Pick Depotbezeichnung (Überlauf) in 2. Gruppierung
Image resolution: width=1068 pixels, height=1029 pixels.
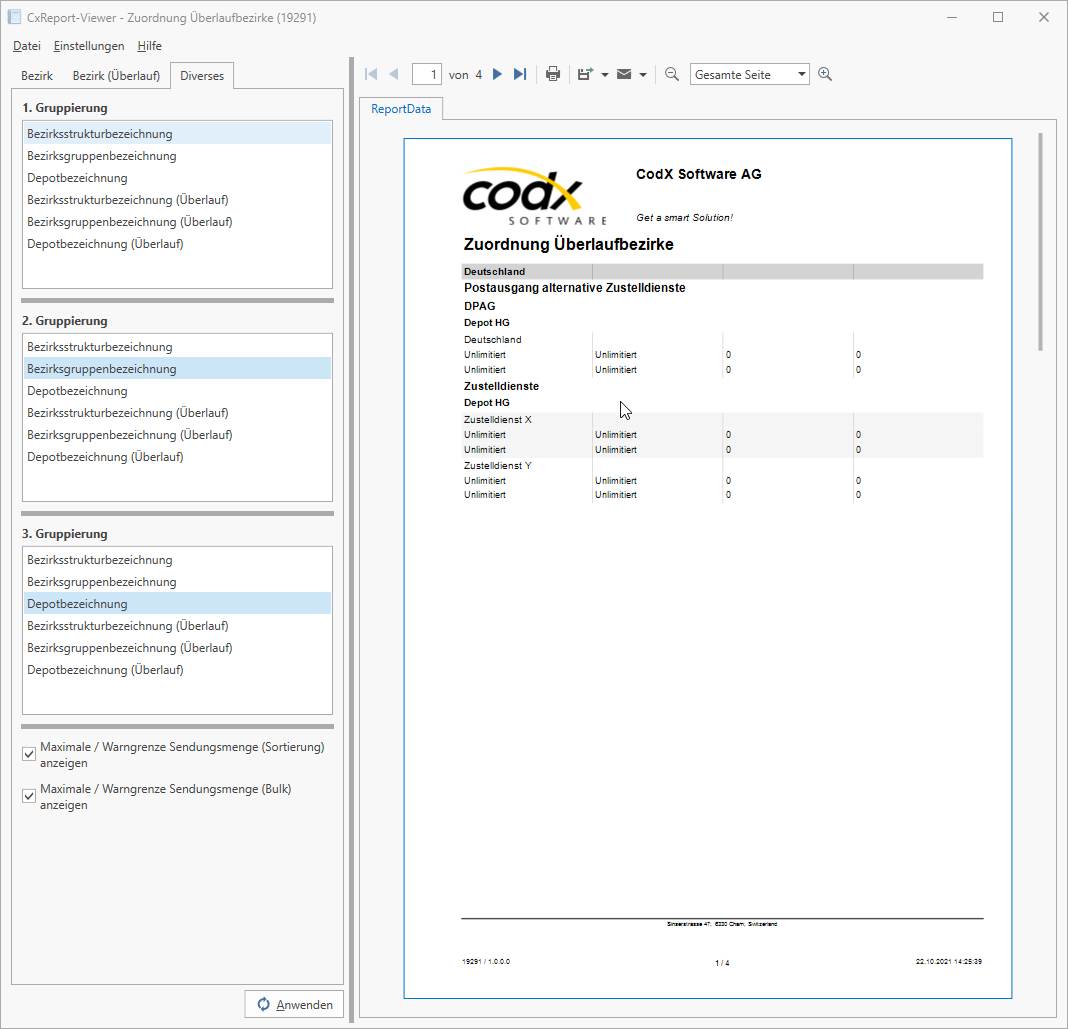tap(177, 457)
